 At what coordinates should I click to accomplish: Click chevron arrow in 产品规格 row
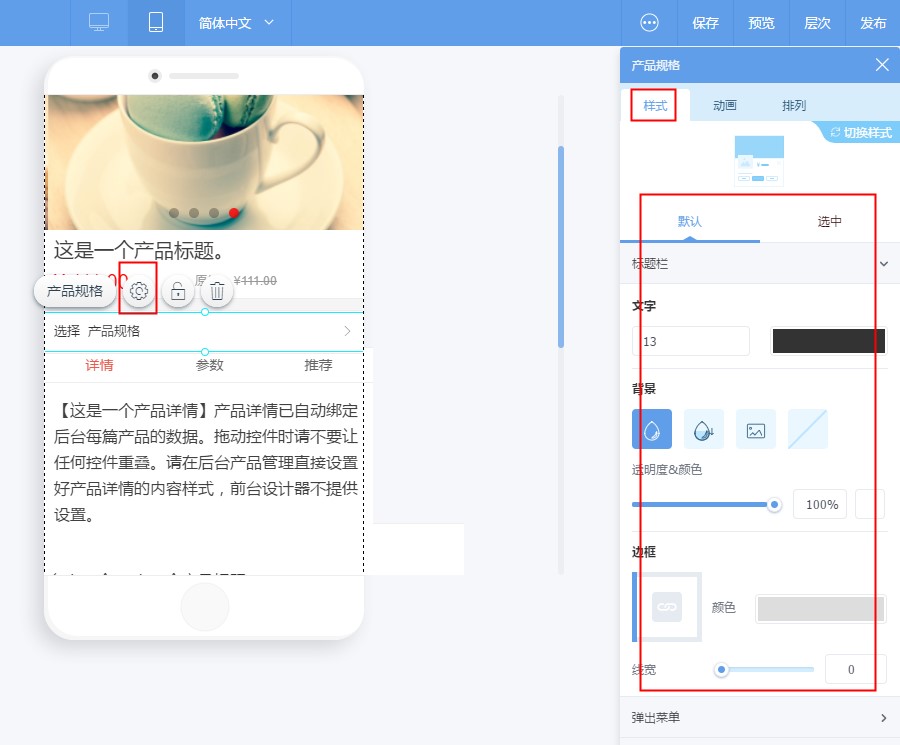[347, 331]
